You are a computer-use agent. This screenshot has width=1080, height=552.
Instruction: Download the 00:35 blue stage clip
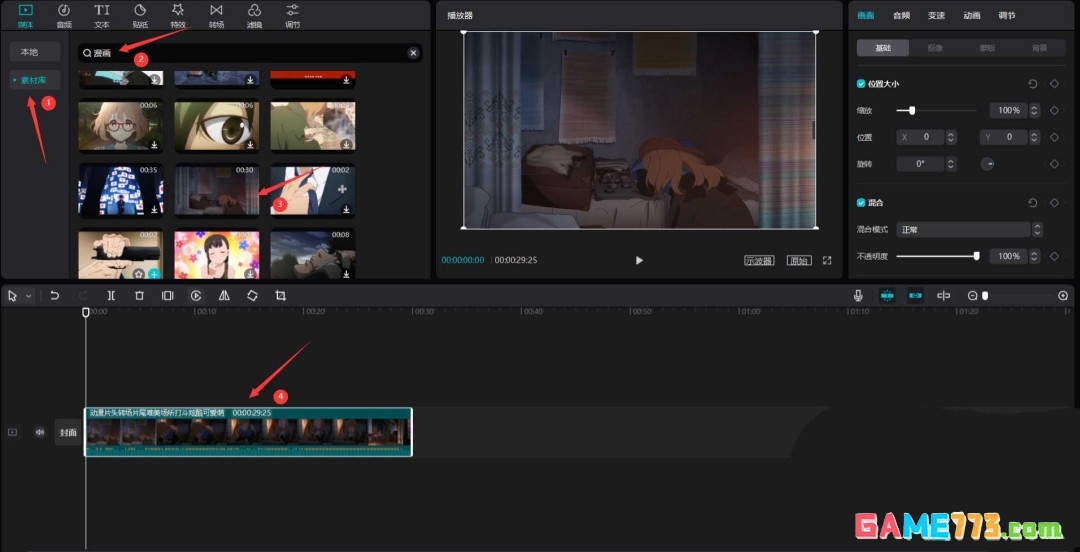(x=154, y=207)
